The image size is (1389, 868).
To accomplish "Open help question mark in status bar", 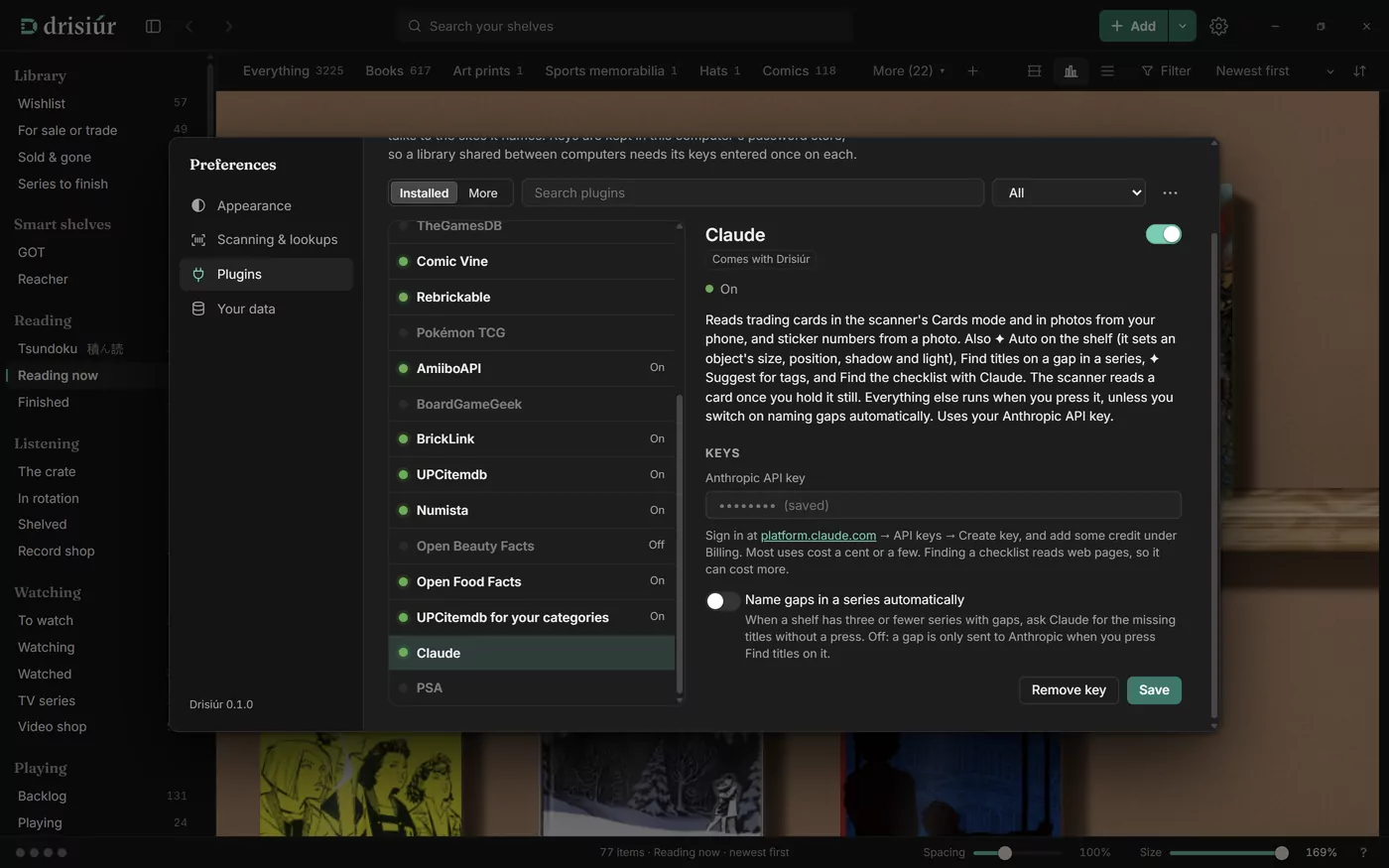I will point(1362,852).
